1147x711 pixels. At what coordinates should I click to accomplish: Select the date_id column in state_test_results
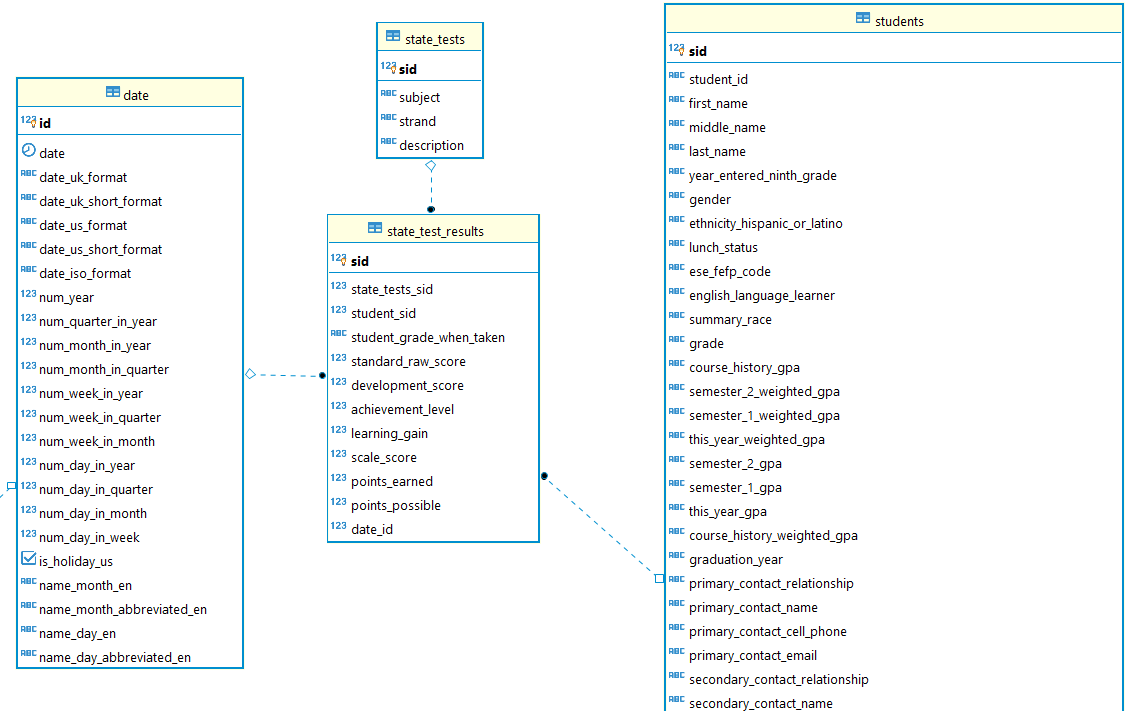click(x=371, y=529)
